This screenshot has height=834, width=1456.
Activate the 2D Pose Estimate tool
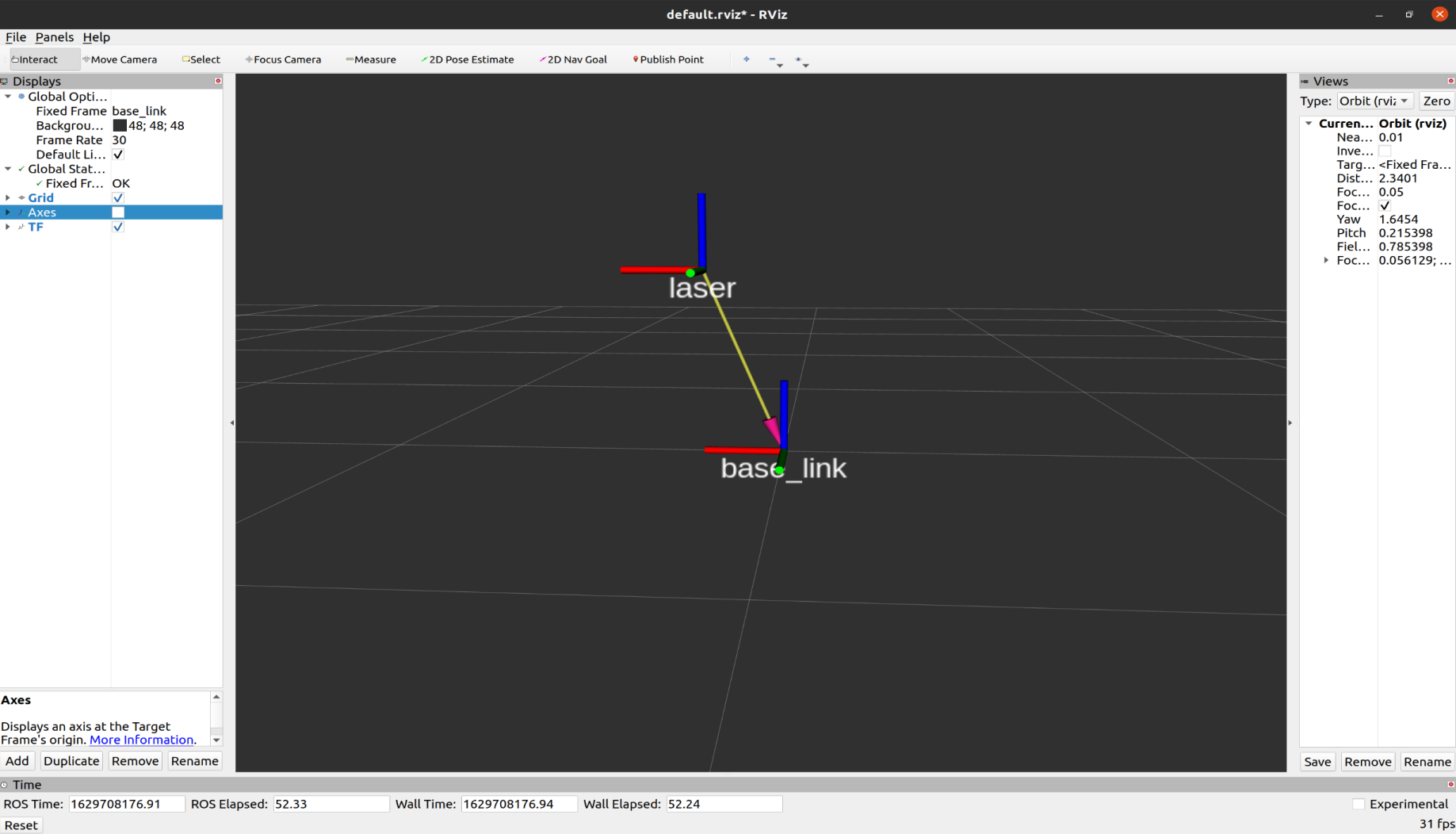tap(468, 59)
